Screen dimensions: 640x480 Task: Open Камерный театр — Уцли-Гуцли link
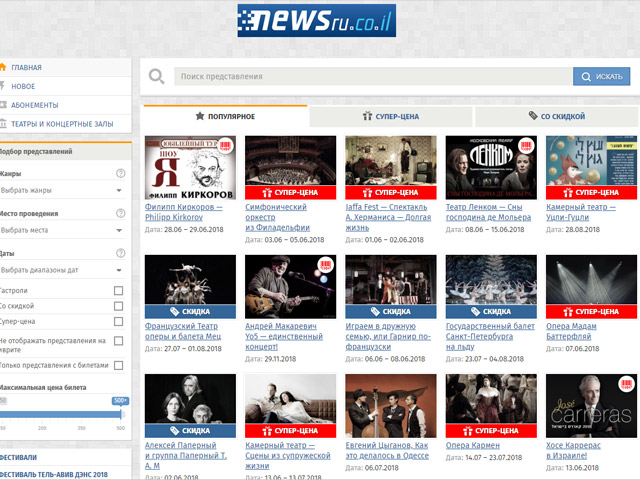(581, 212)
